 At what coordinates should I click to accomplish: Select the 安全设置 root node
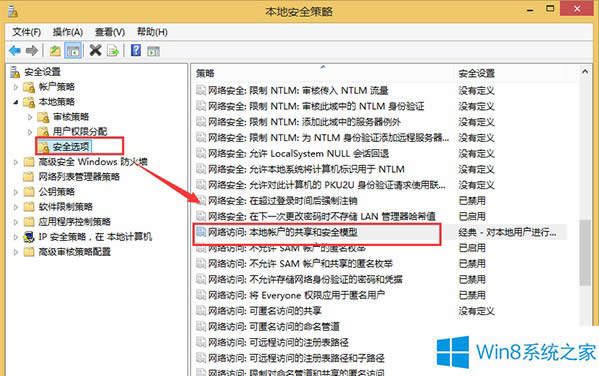[x=42, y=71]
